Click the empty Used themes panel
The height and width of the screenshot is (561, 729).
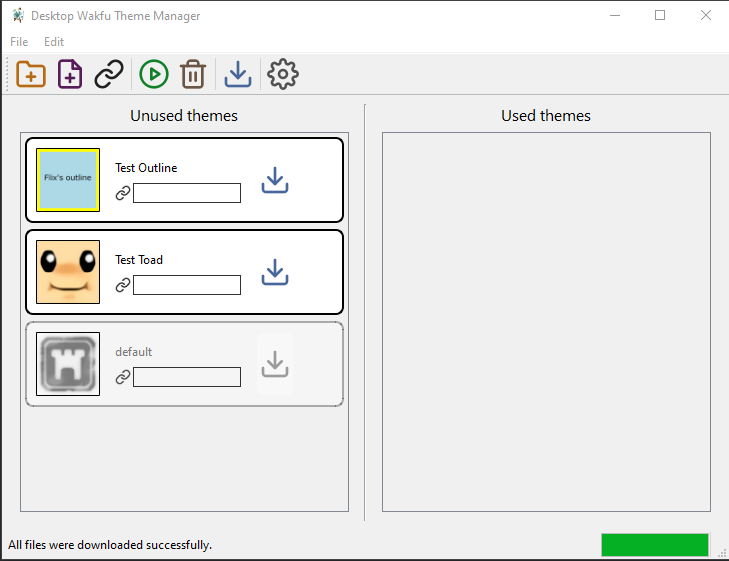[x=546, y=322]
